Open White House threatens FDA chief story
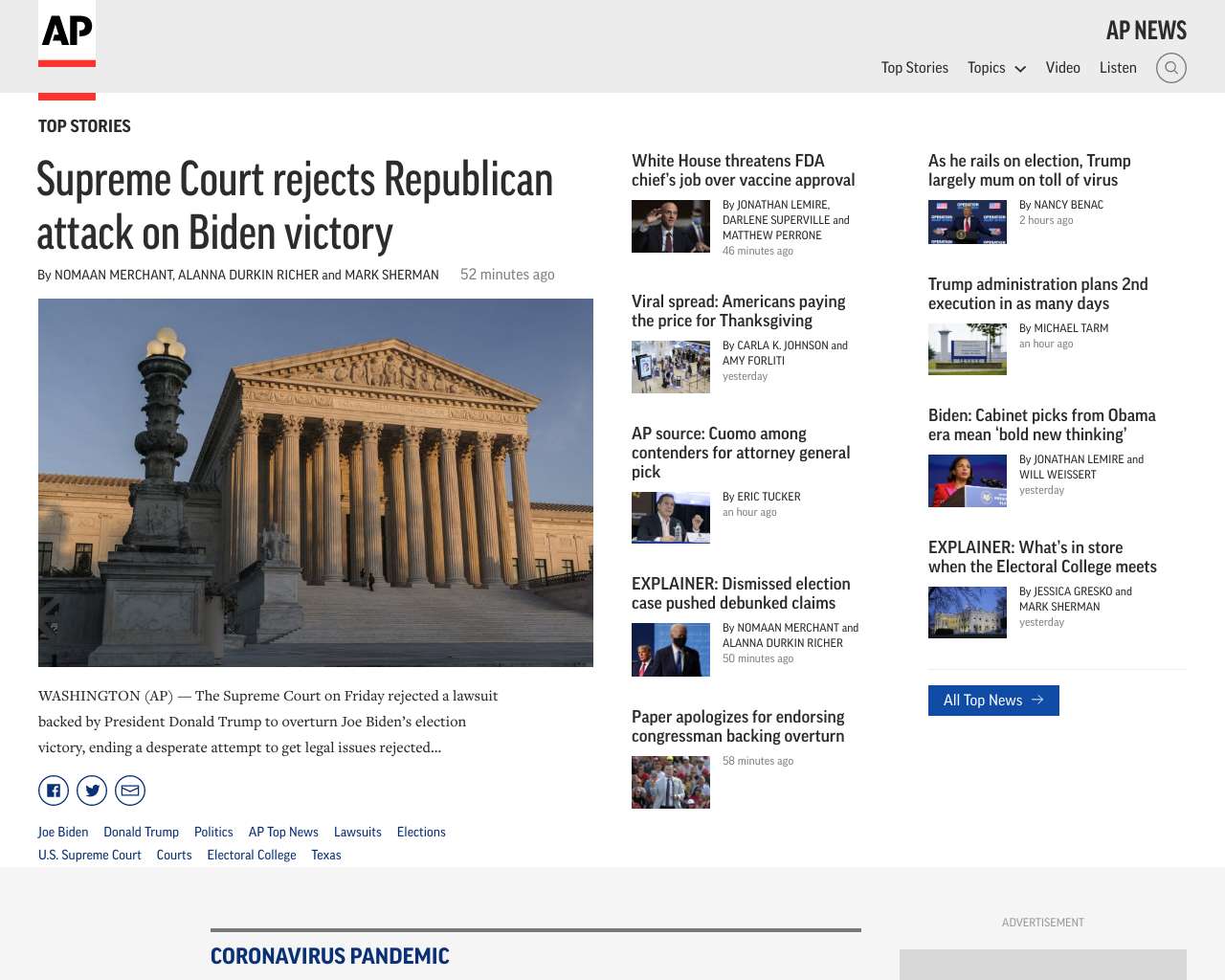Viewport: 1225px width, 980px height. click(x=743, y=170)
